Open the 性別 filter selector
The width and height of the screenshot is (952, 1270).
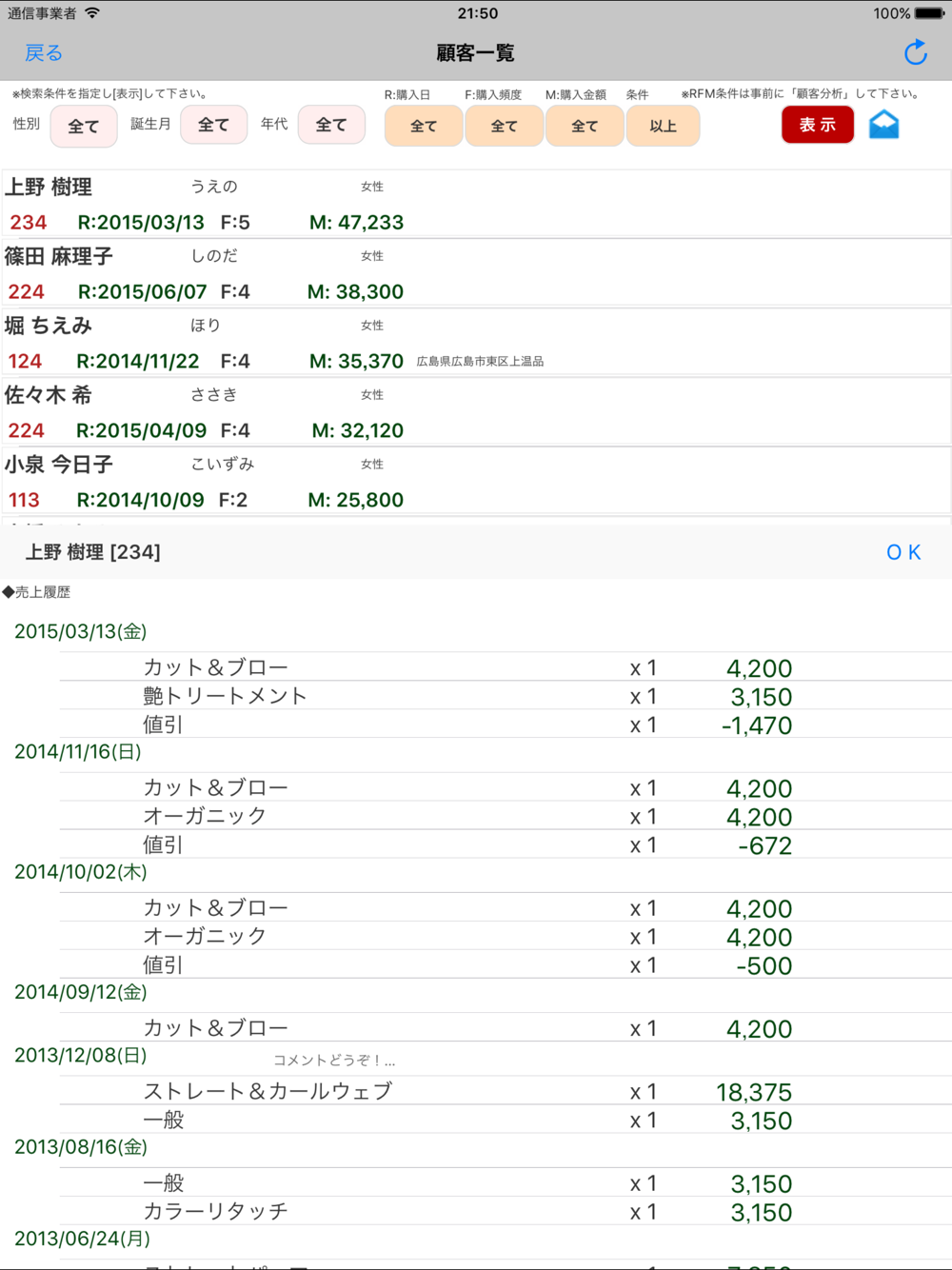(84, 126)
